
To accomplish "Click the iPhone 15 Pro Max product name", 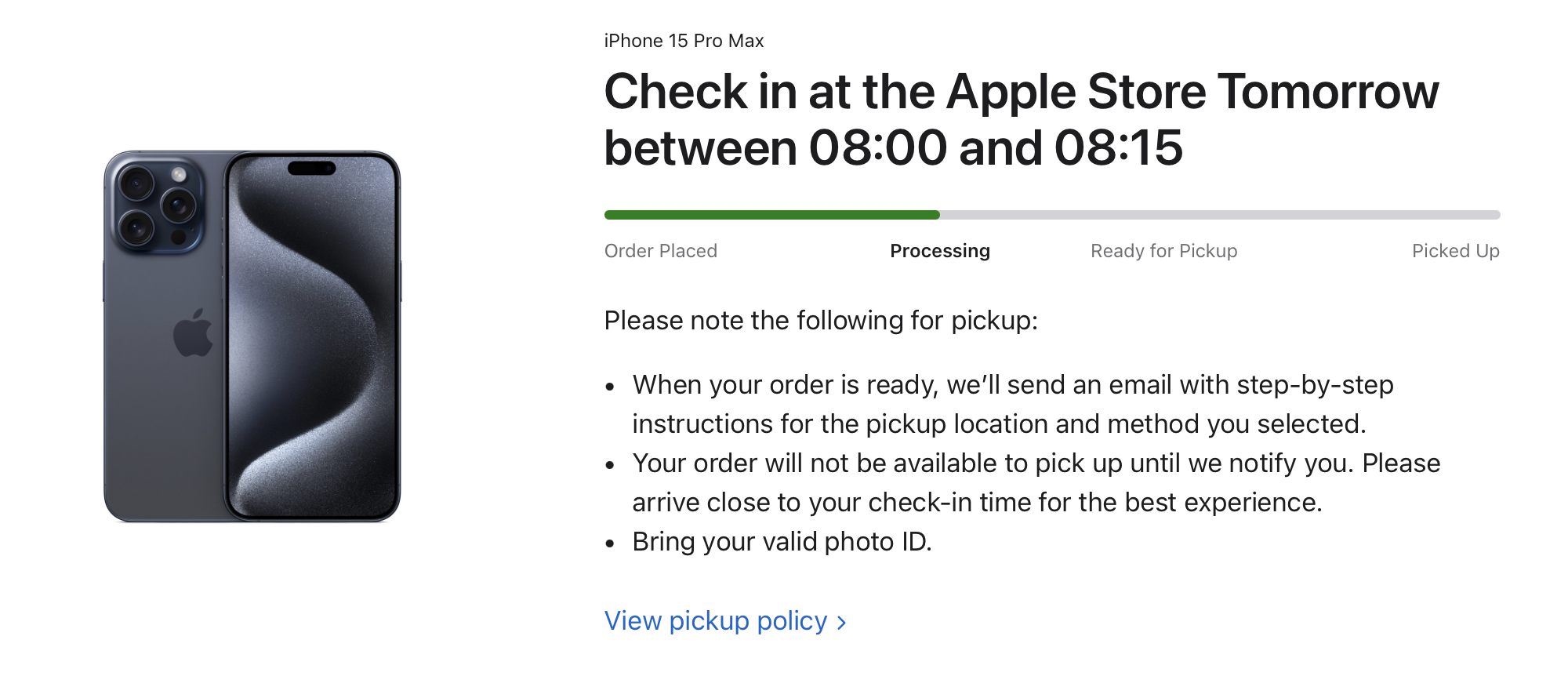I will pyautogui.click(x=684, y=41).
